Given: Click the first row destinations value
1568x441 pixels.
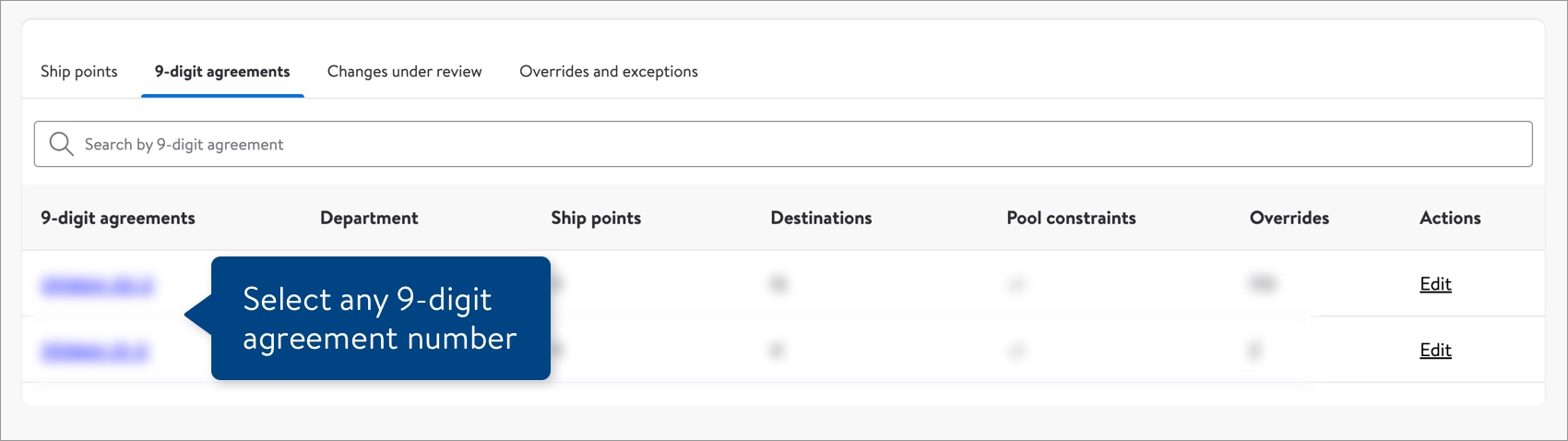Looking at the screenshot, I should point(779,285).
